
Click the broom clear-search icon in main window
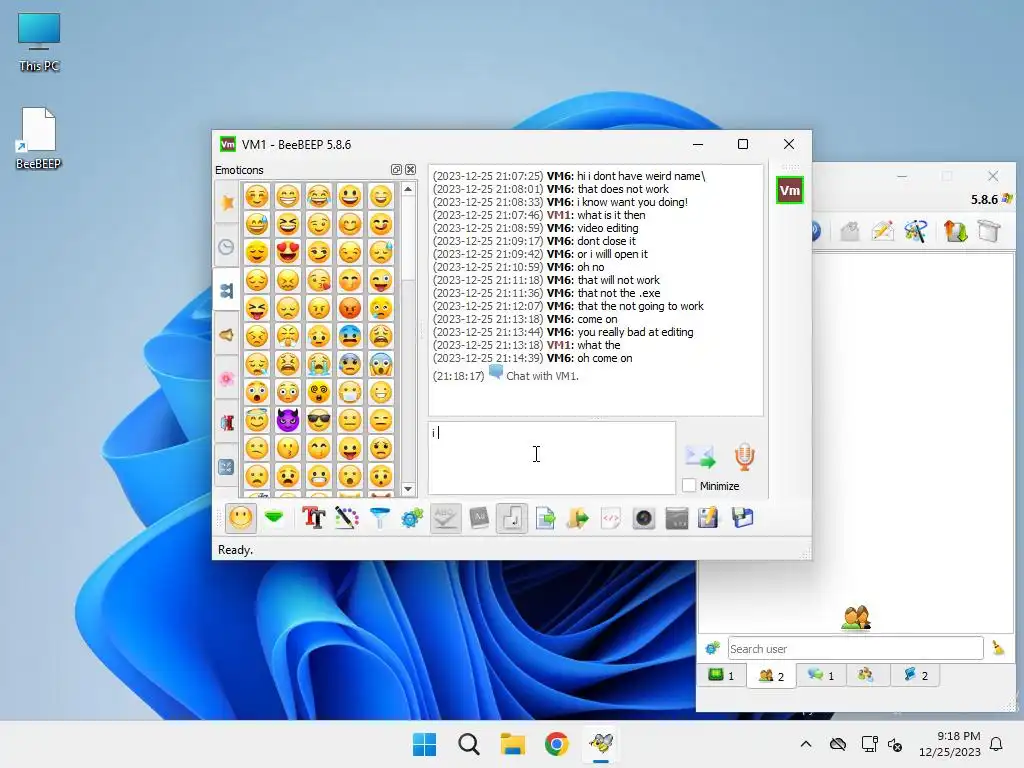click(x=998, y=648)
